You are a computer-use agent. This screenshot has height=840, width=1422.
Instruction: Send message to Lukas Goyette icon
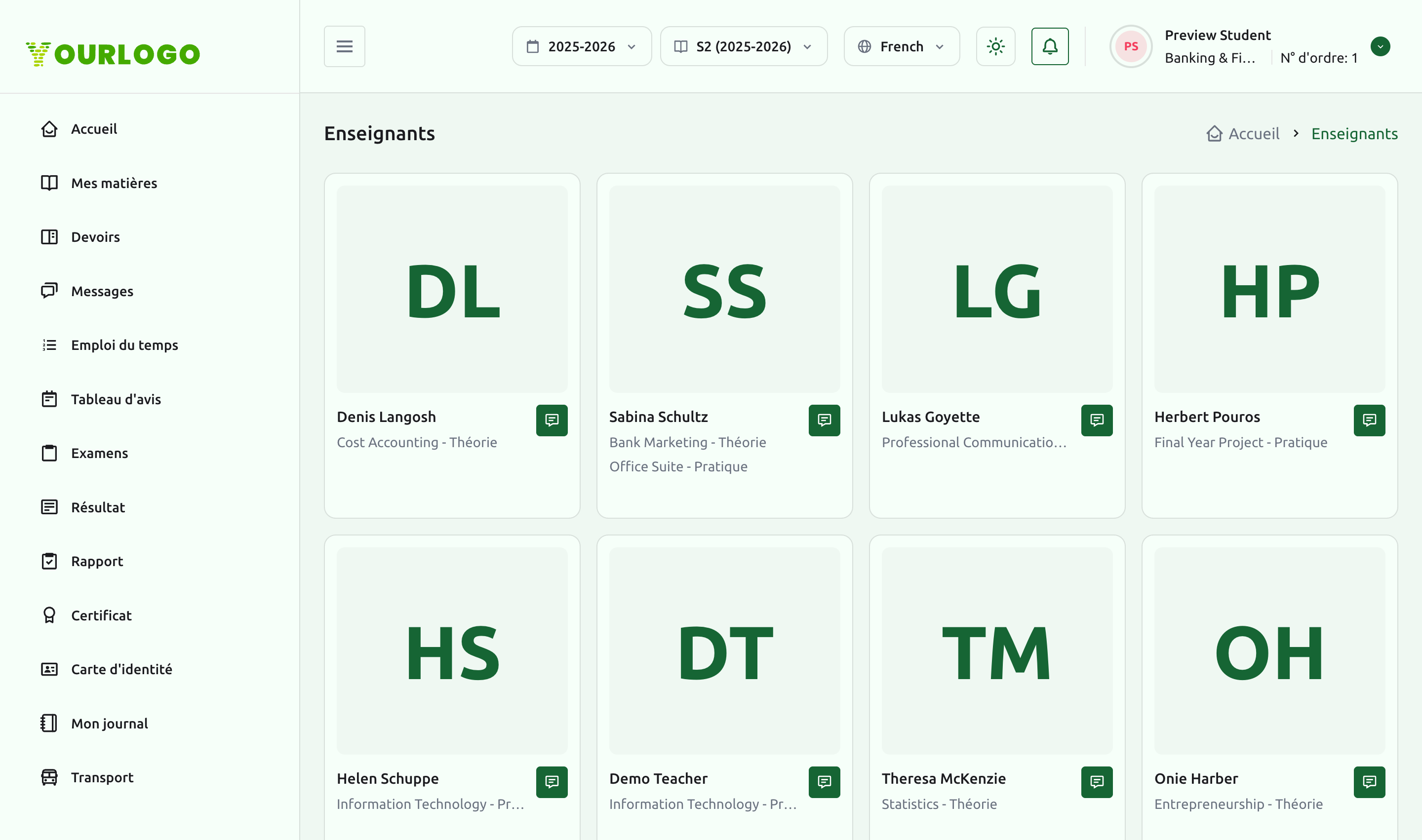point(1097,420)
